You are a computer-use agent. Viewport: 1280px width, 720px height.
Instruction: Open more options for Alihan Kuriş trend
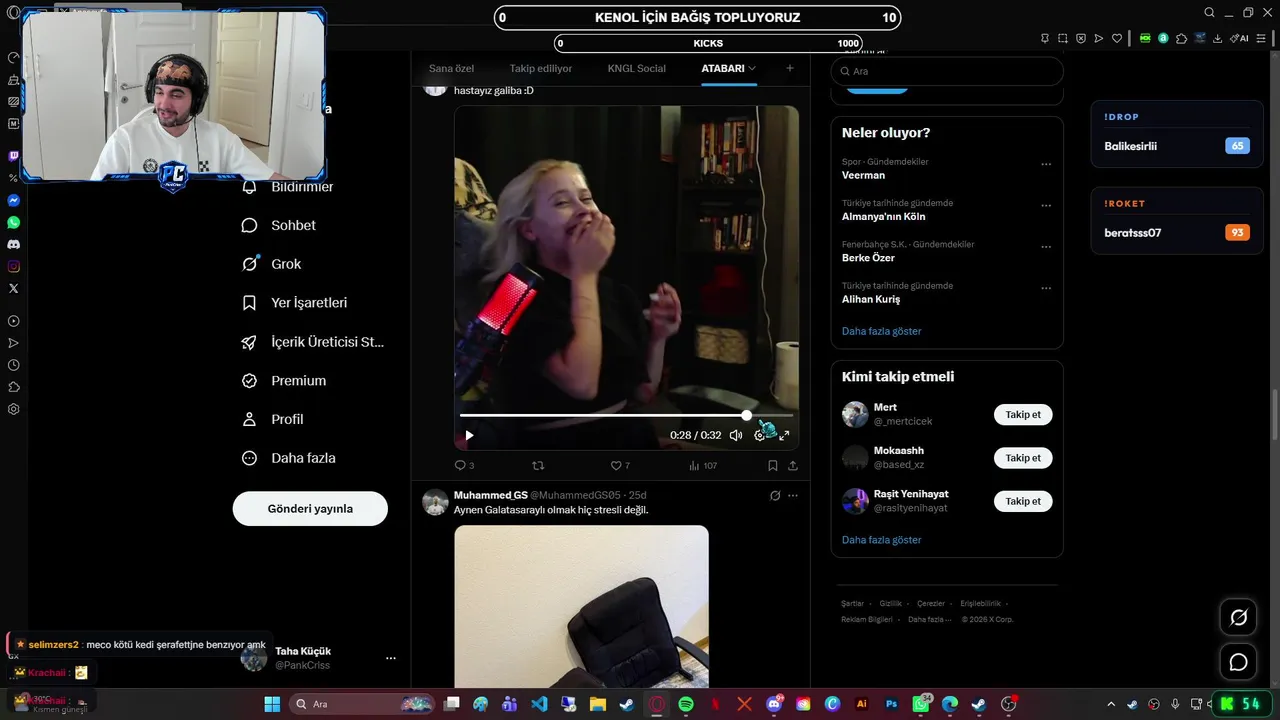(x=1046, y=289)
